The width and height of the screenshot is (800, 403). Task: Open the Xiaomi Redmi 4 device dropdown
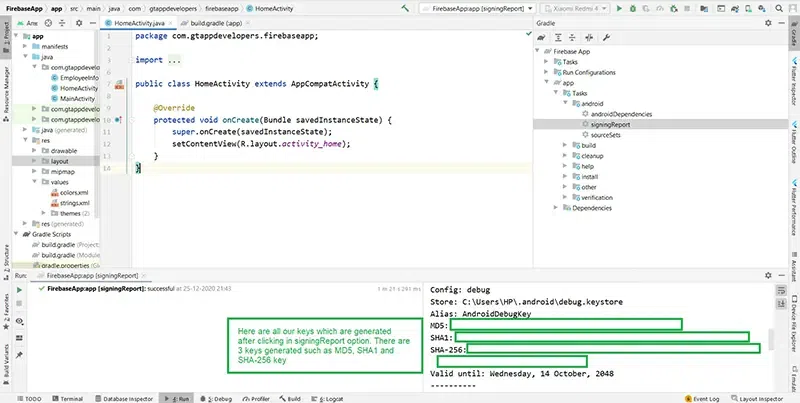pos(574,8)
